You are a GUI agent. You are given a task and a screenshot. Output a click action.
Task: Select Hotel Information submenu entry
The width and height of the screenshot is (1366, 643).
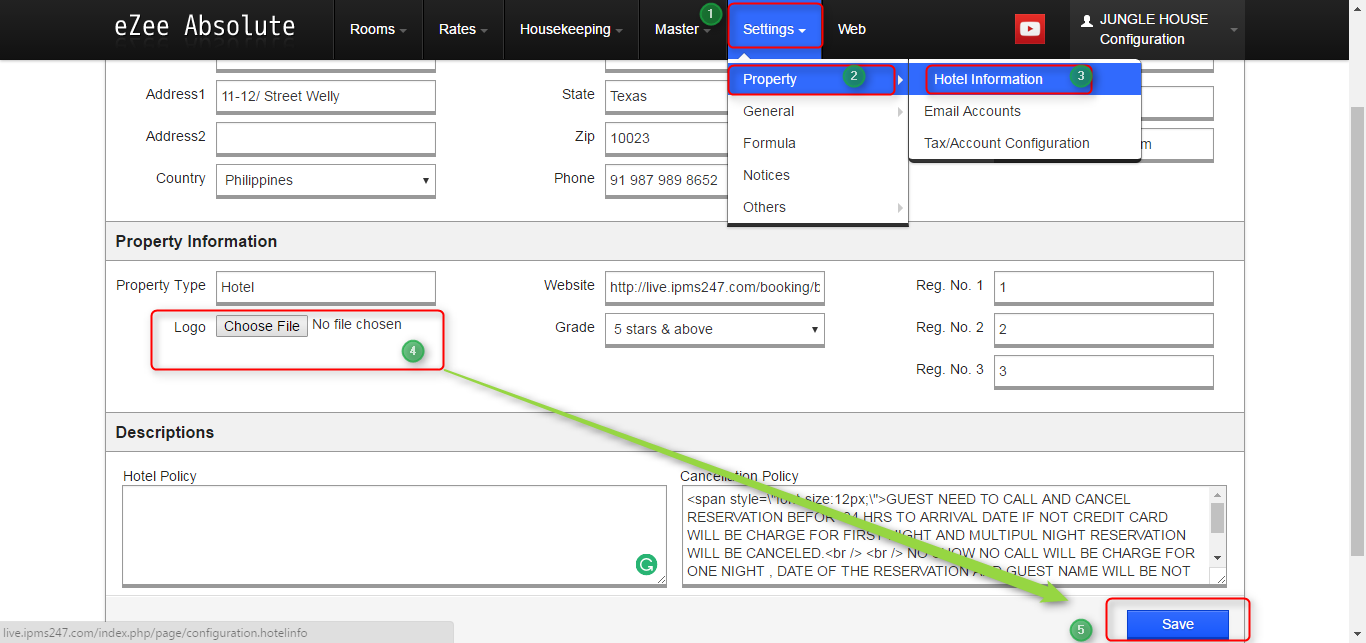pyautogui.click(x=1024, y=79)
